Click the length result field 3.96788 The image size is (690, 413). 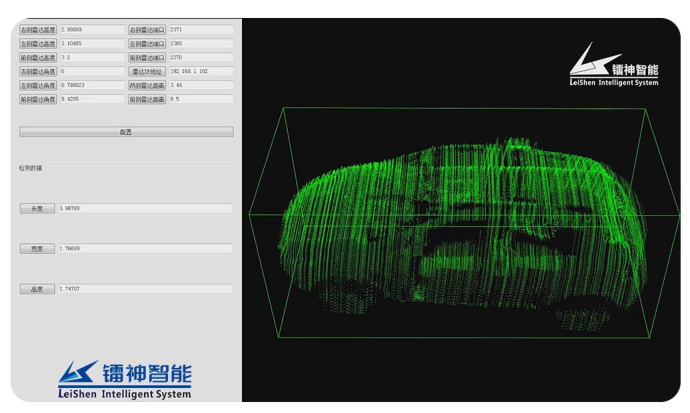click(x=145, y=209)
